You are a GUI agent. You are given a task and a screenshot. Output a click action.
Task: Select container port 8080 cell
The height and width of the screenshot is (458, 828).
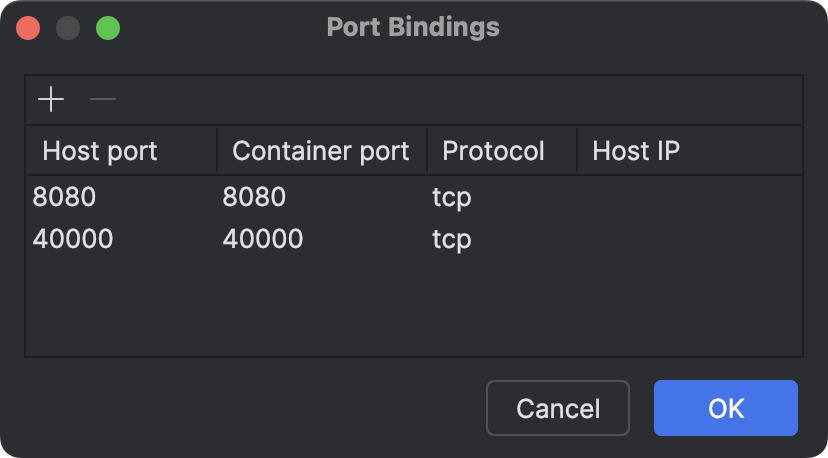coord(254,197)
